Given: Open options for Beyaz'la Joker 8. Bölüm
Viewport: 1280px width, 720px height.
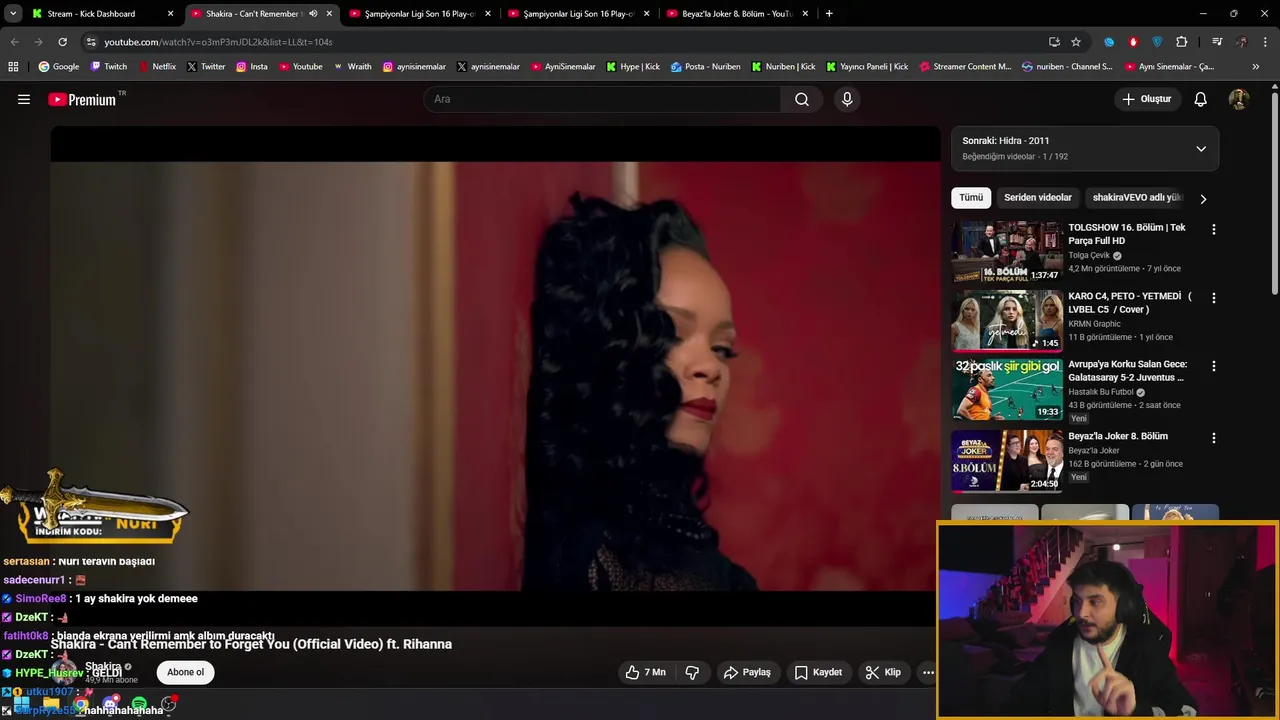Looking at the screenshot, I should pos(1214,438).
